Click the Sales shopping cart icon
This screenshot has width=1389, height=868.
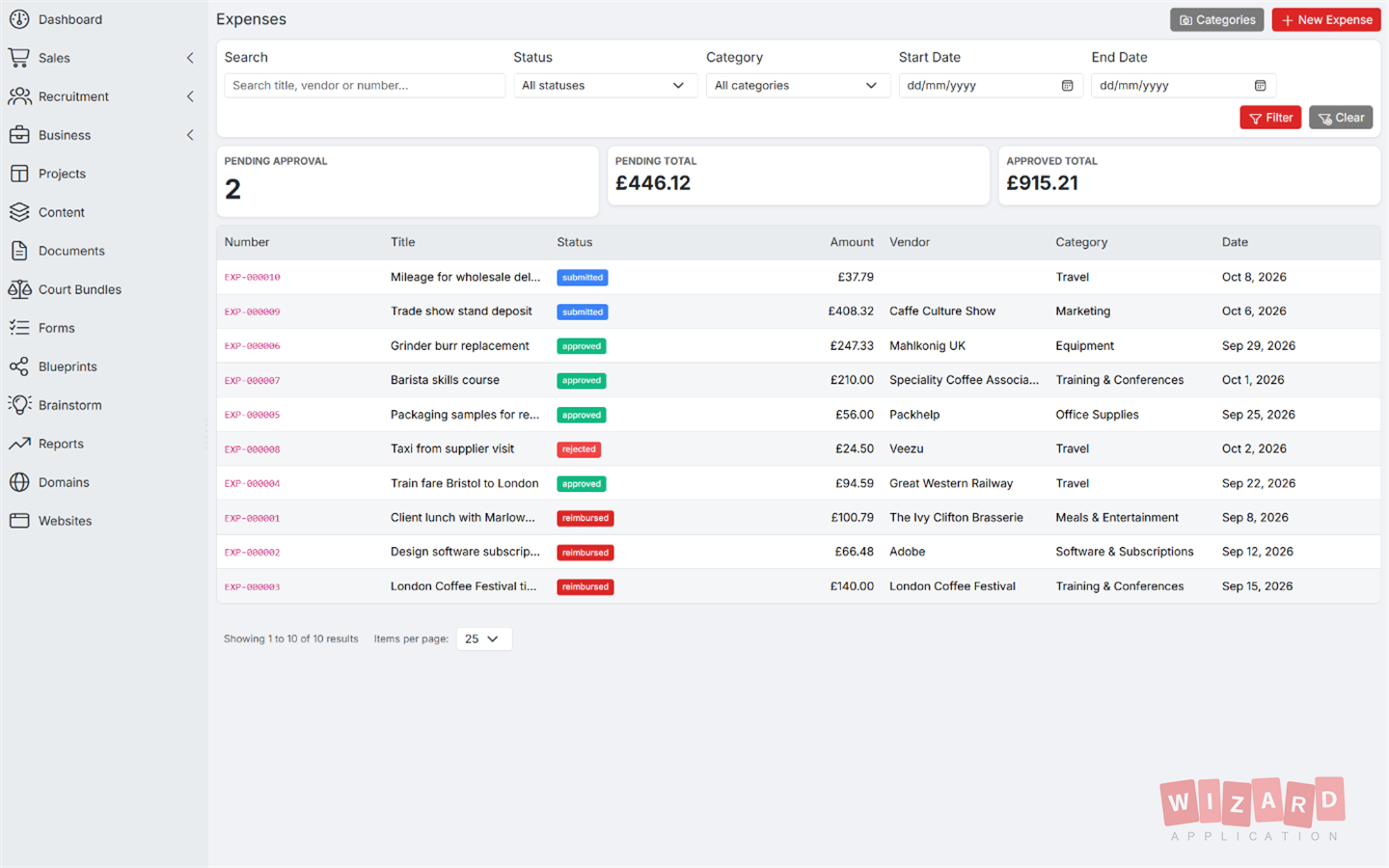click(19, 58)
